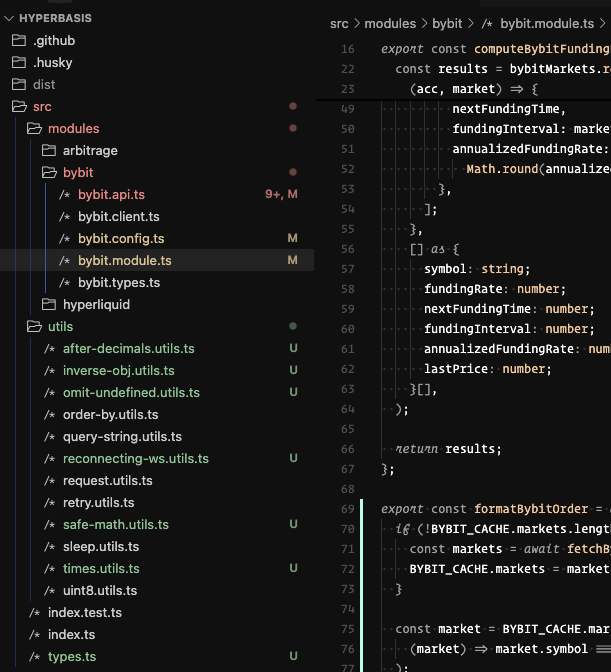Screen dimensions: 611x672
Task: Open times.utils.ts file
Action: click(101, 569)
